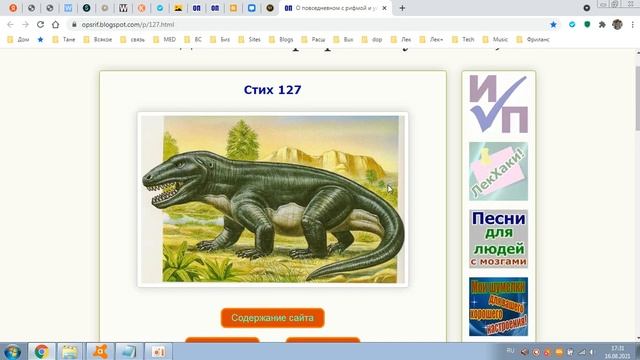Click the Содержание сайта button

(273, 318)
